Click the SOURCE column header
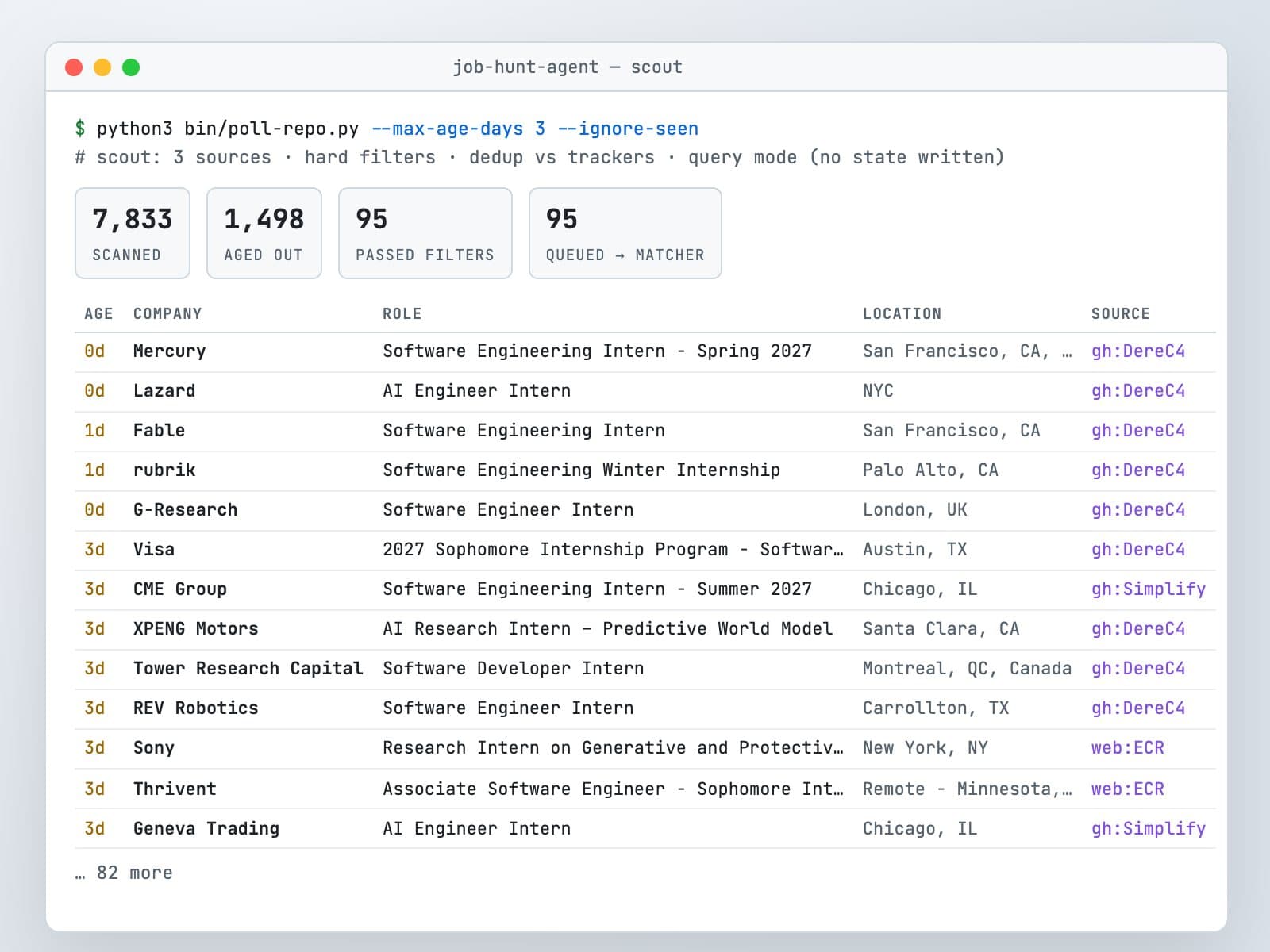Viewport: 1270px width, 952px height. coord(1121,313)
